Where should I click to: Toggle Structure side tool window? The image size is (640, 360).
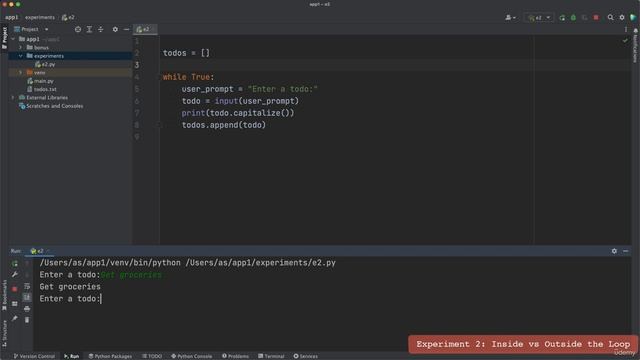pos(4,333)
